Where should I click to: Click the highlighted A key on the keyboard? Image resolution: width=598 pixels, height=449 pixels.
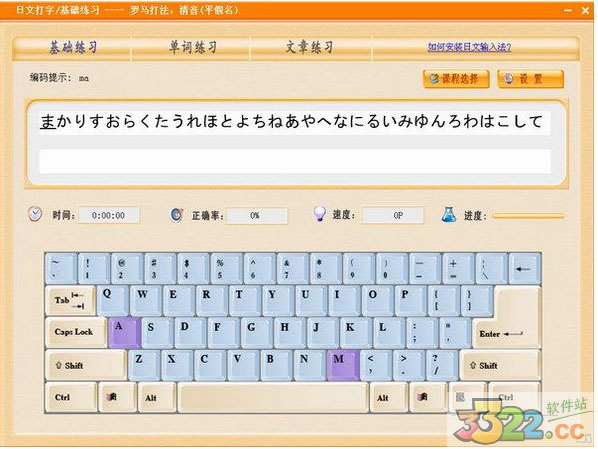[x=124, y=333]
